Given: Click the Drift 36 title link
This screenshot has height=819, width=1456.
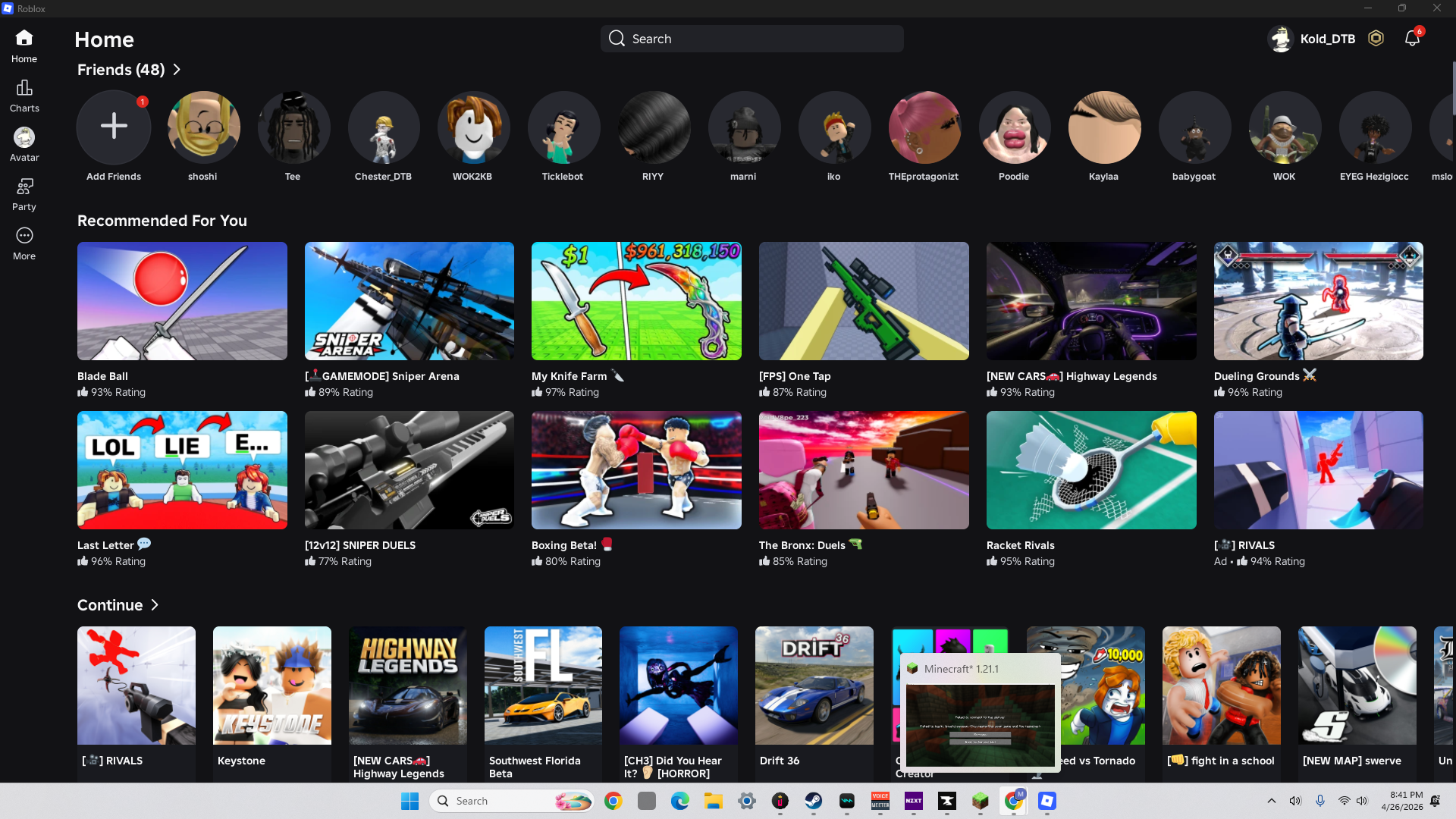Looking at the screenshot, I should [x=780, y=761].
